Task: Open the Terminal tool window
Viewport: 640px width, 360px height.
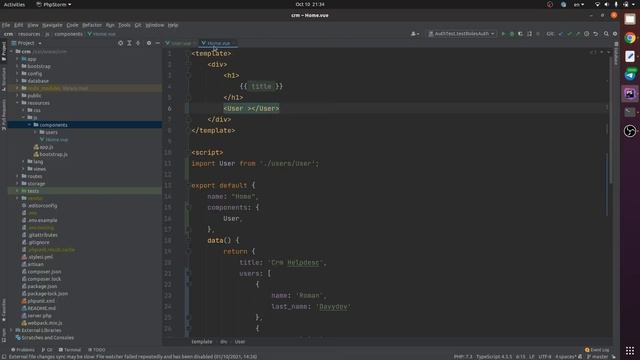Action: [70, 350]
